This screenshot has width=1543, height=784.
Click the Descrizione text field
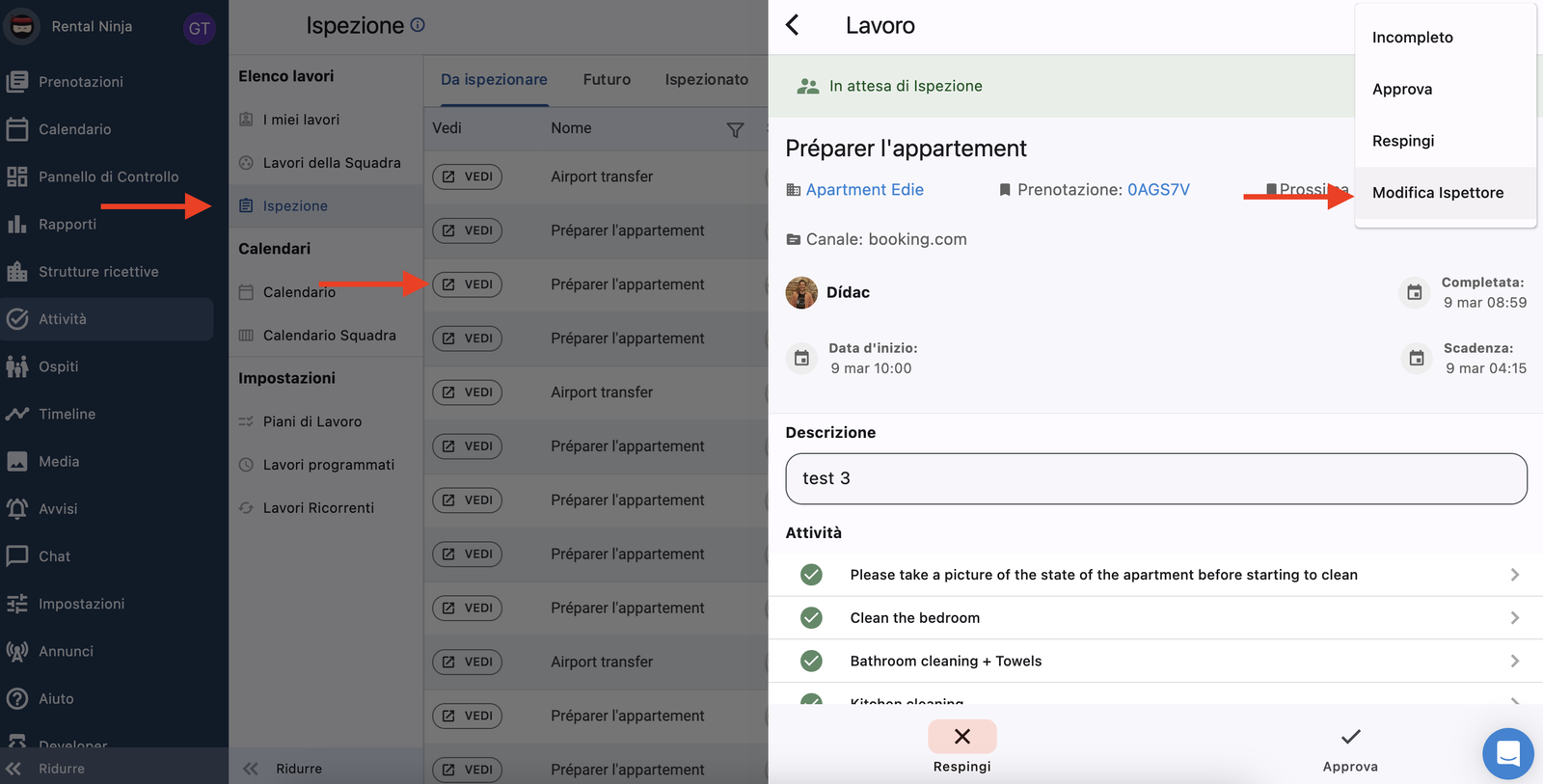tap(1155, 478)
